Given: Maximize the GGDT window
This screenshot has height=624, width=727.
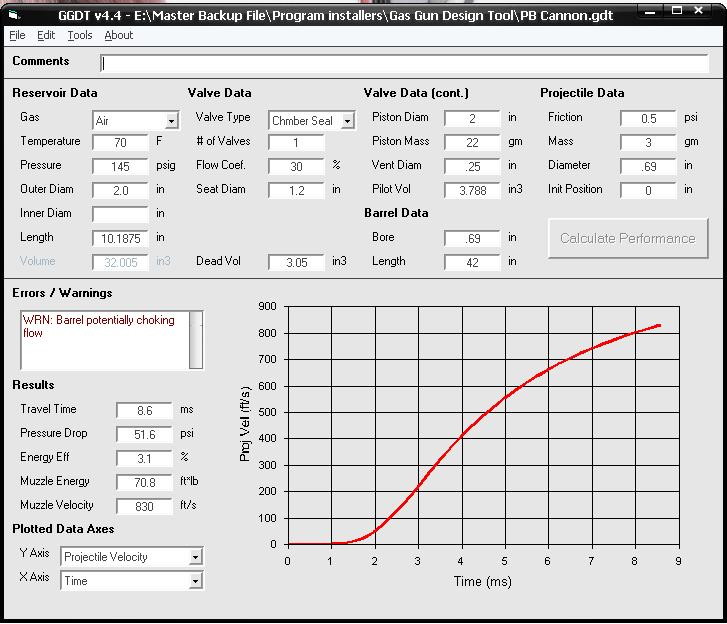Looking at the screenshot, I should coord(679,10).
